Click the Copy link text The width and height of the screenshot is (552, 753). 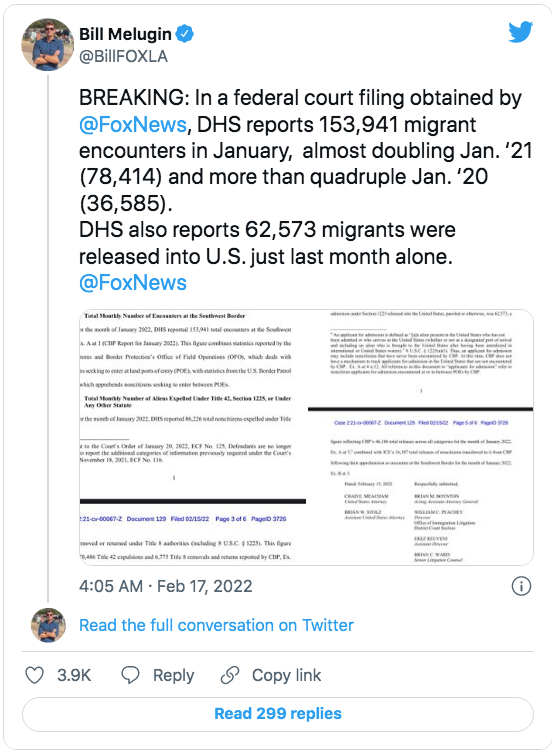pyautogui.click(x=286, y=675)
